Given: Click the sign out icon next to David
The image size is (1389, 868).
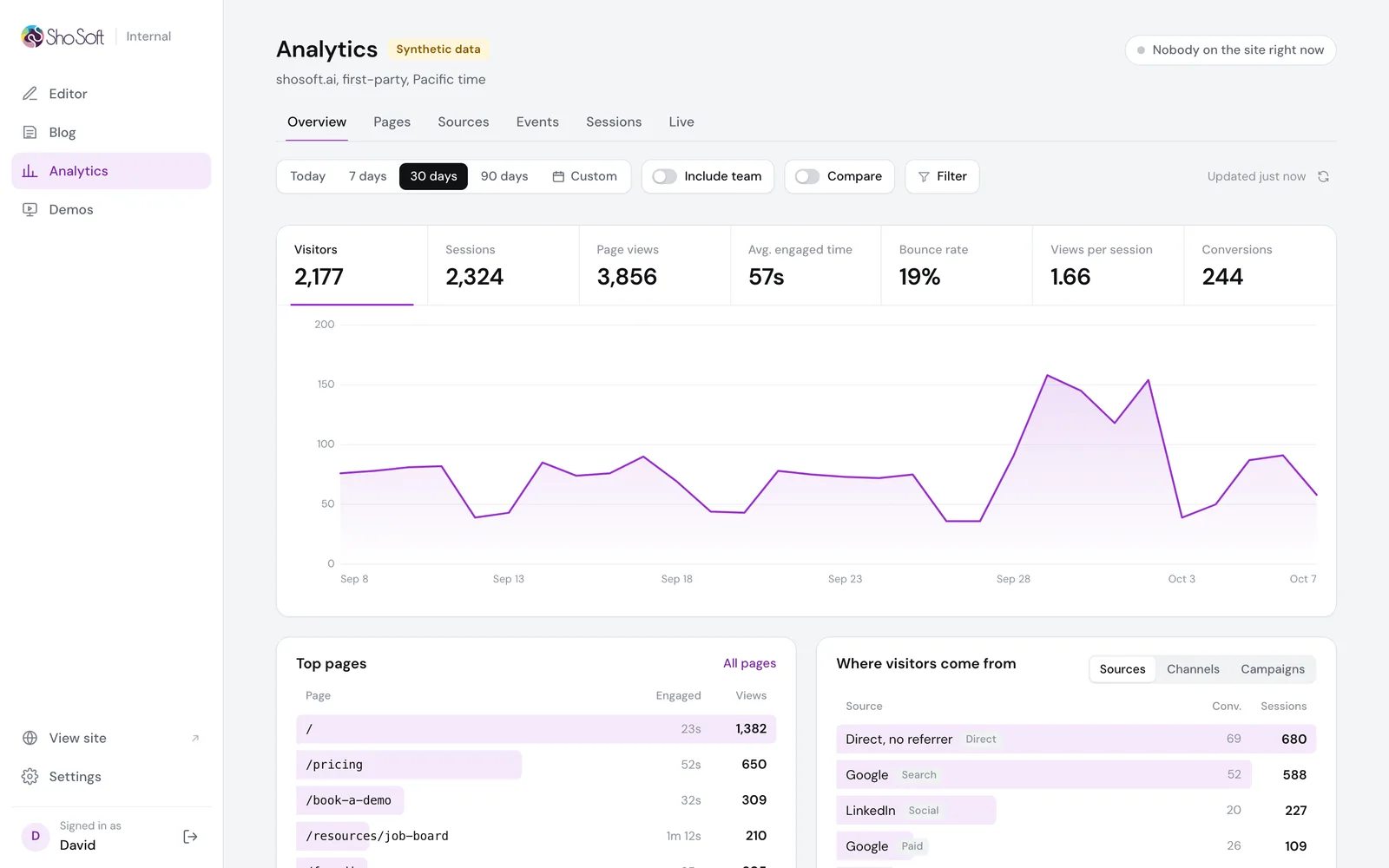Looking at the screenshot, I should coord(190,836).
